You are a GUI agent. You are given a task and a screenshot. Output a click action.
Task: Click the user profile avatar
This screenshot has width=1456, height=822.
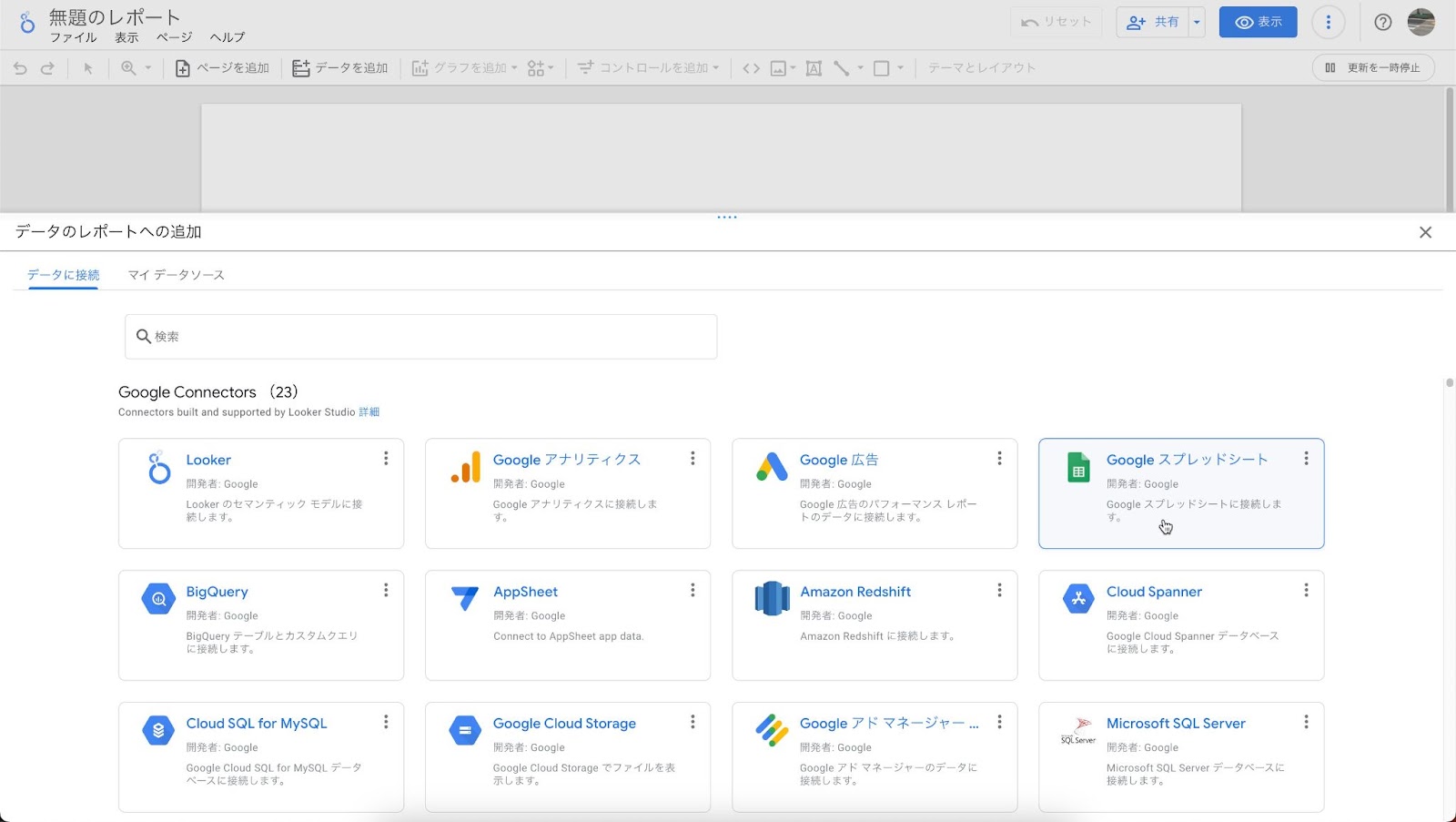point(1421,23)
